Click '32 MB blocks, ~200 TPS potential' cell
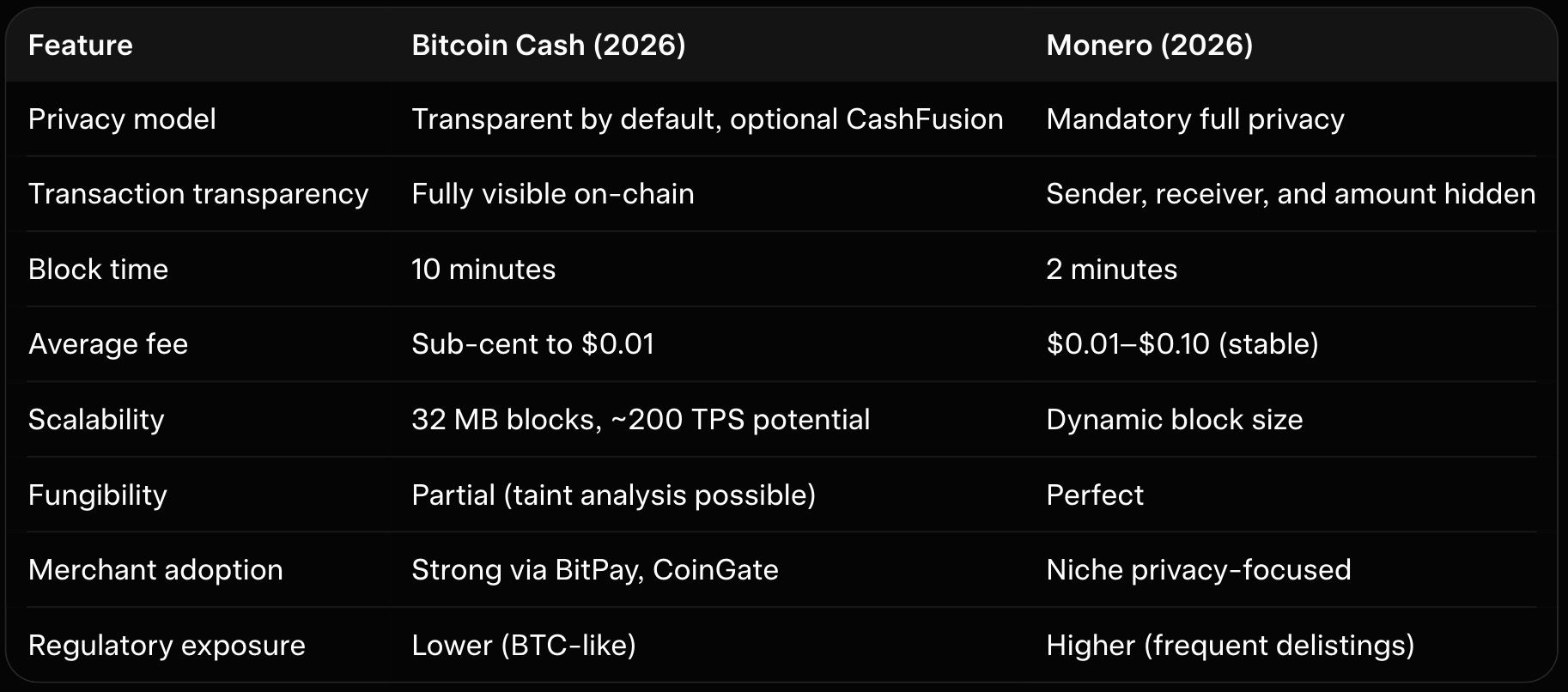Viewport: 1568px width, 692px height. click(x=640, y=420)
